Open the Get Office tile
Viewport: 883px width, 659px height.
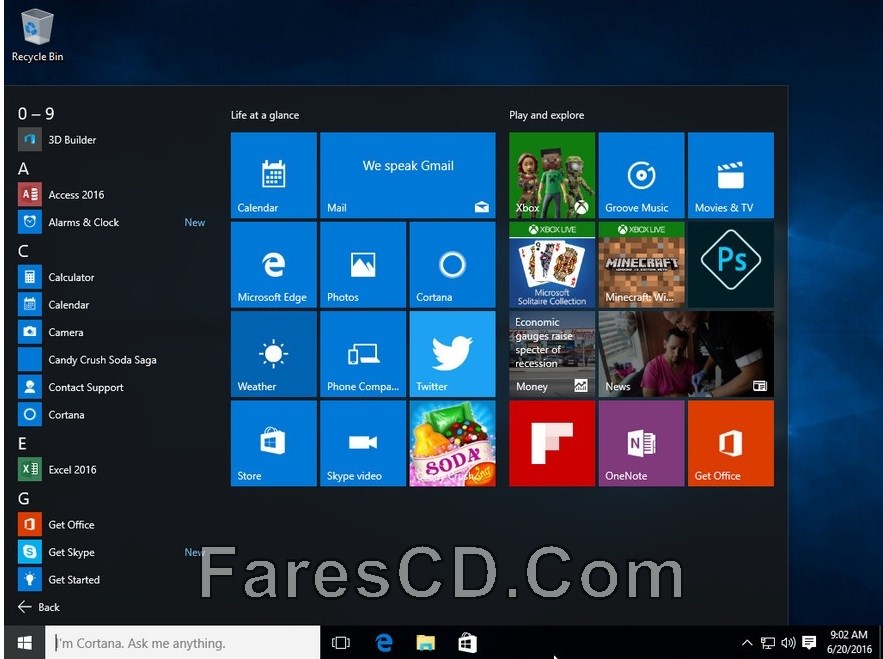point(730,443)
